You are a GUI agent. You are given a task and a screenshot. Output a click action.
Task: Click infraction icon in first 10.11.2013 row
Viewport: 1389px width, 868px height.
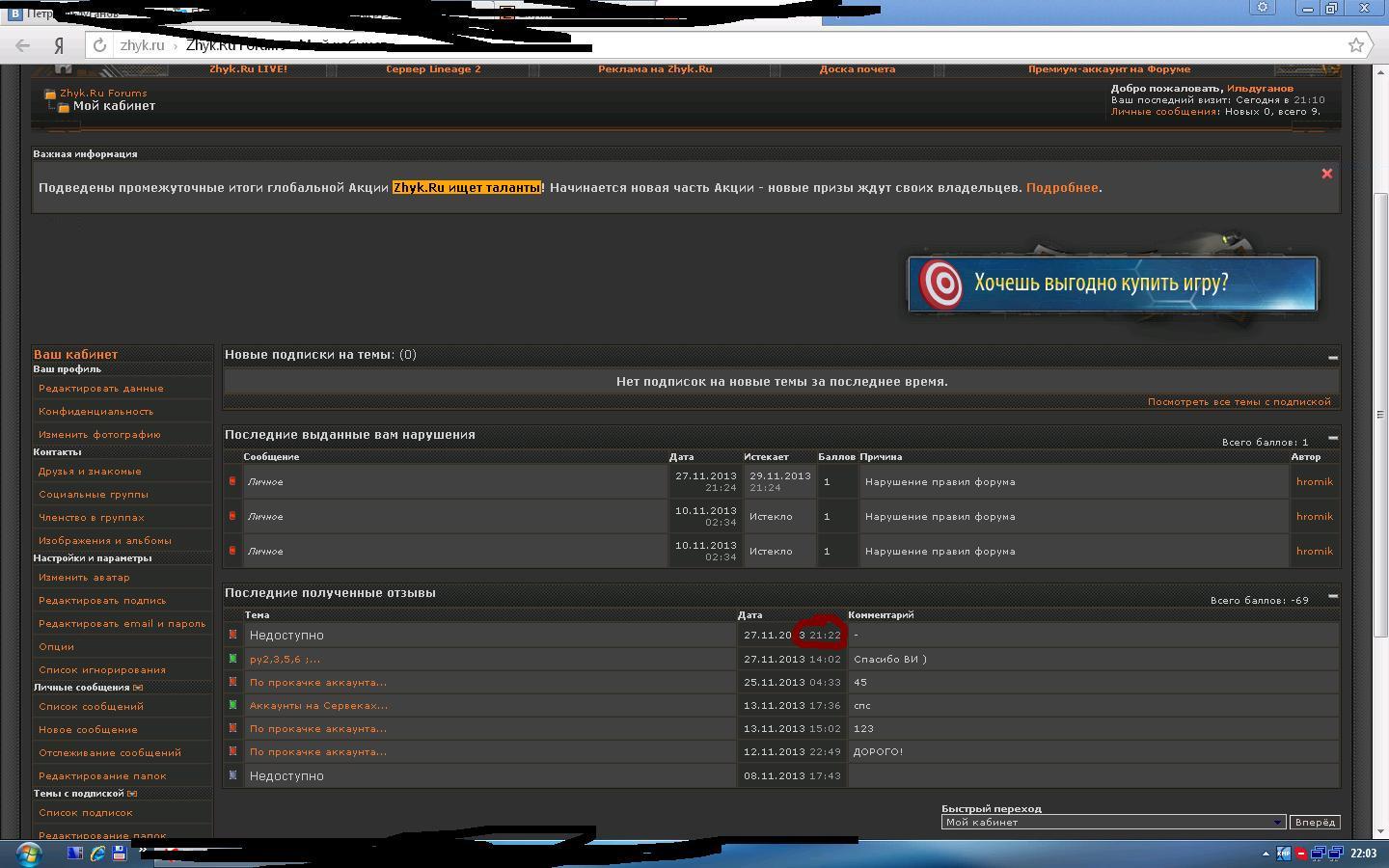coord(231,516)
